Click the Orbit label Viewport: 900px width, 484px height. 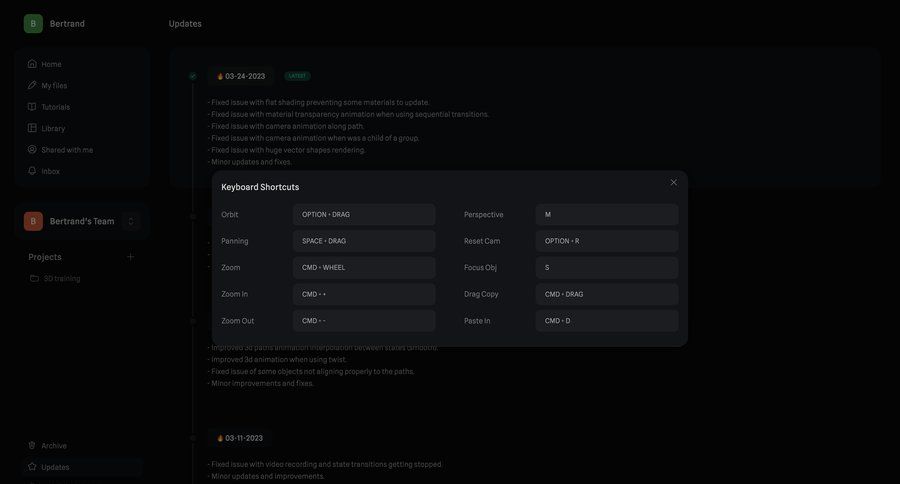[230, 214]
